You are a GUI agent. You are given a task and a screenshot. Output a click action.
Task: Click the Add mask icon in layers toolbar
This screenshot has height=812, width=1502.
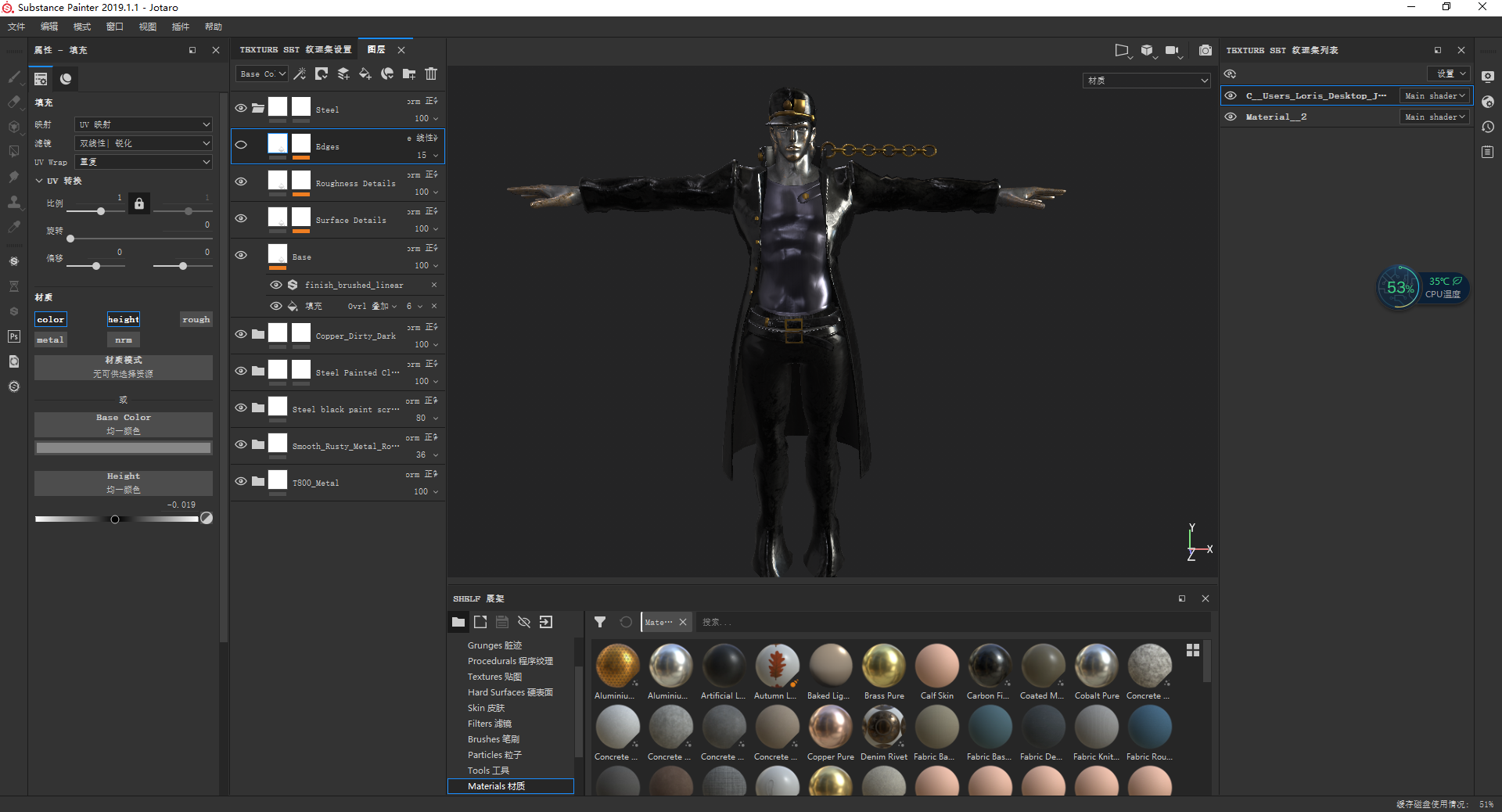pyautogui.click(x=322, y=74)
